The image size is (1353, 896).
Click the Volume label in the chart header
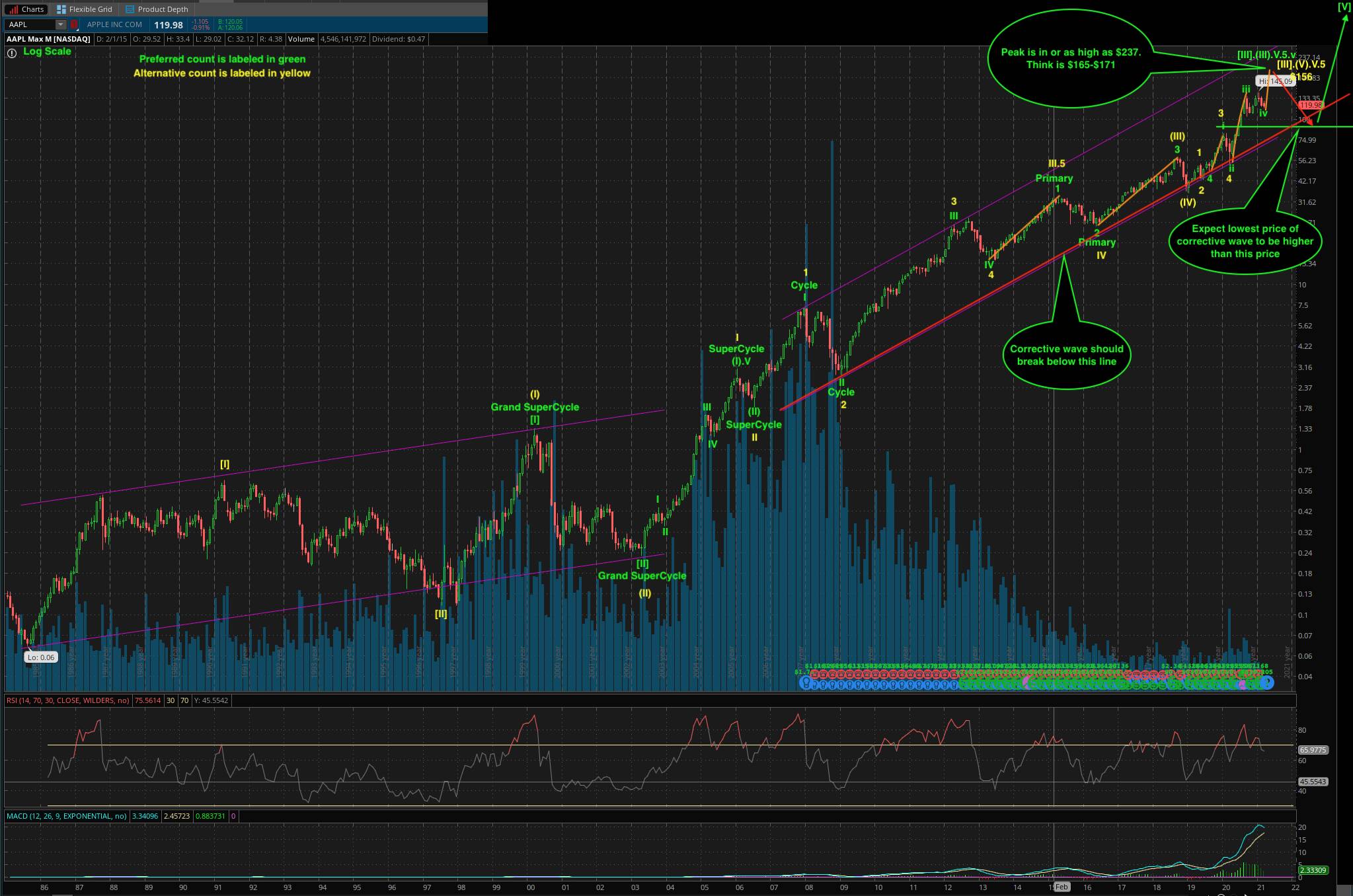point(301,39)
